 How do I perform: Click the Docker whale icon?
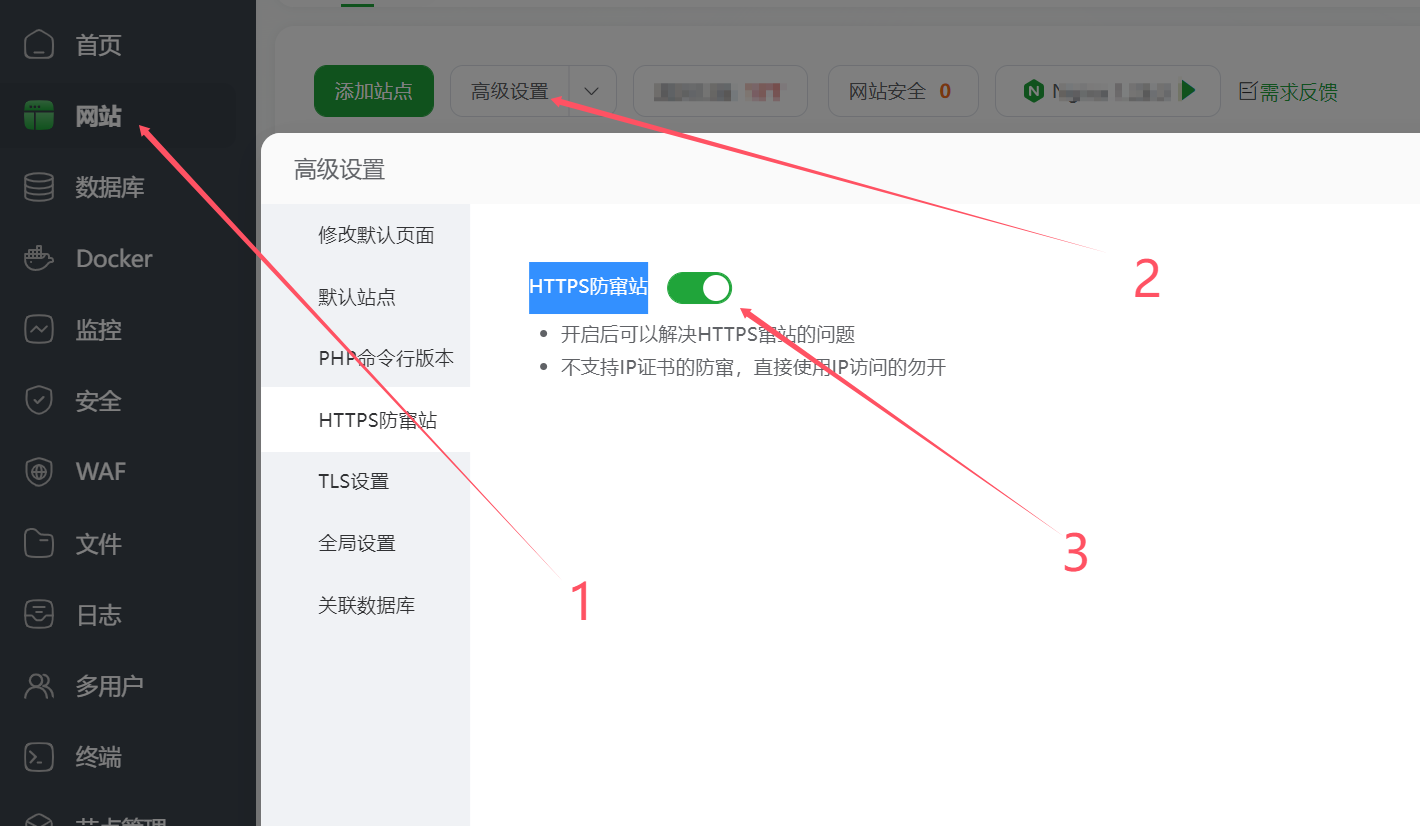(39, 258)
